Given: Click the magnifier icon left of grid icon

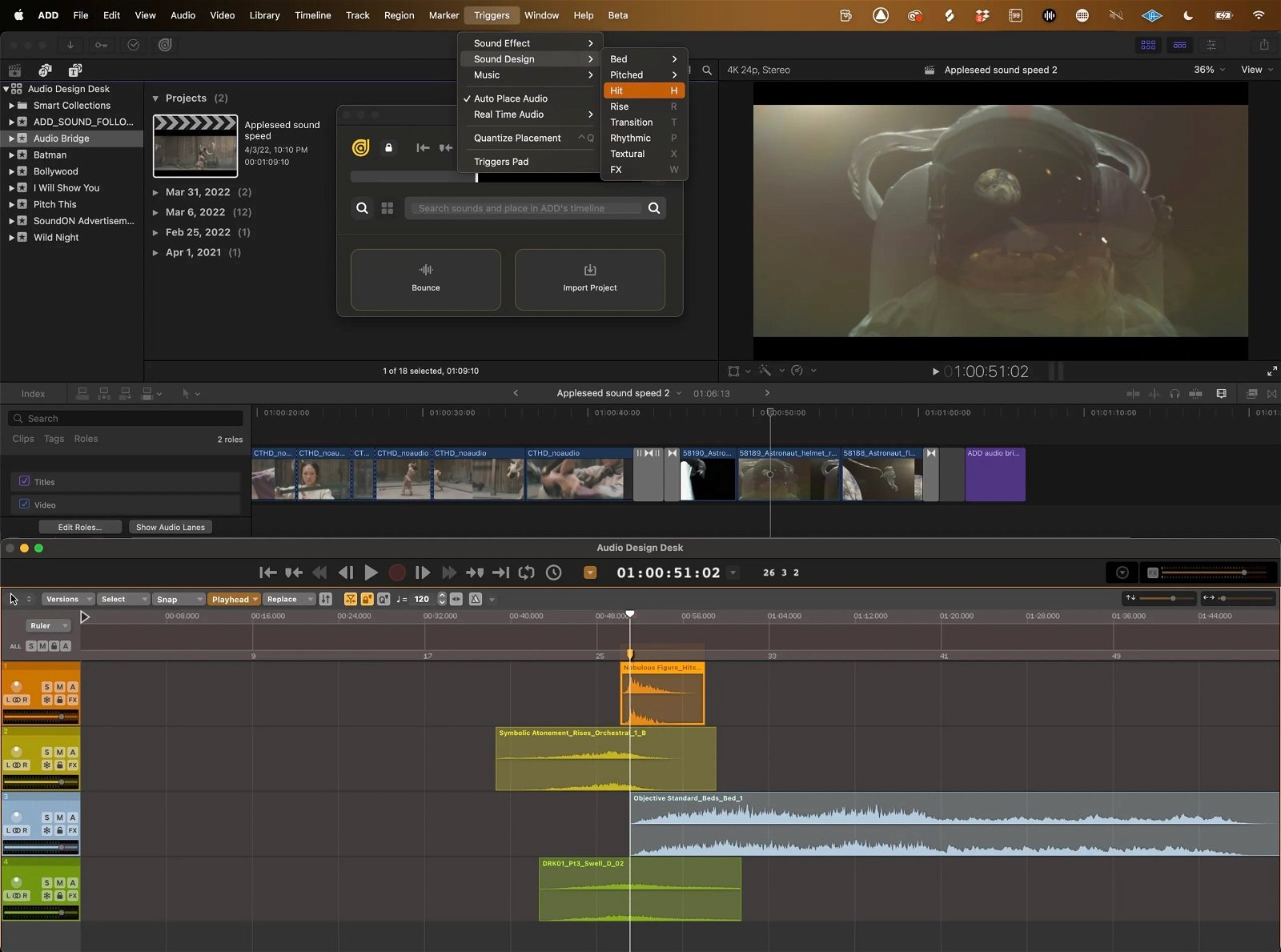Looking at the screenshot, I should 362,208.
